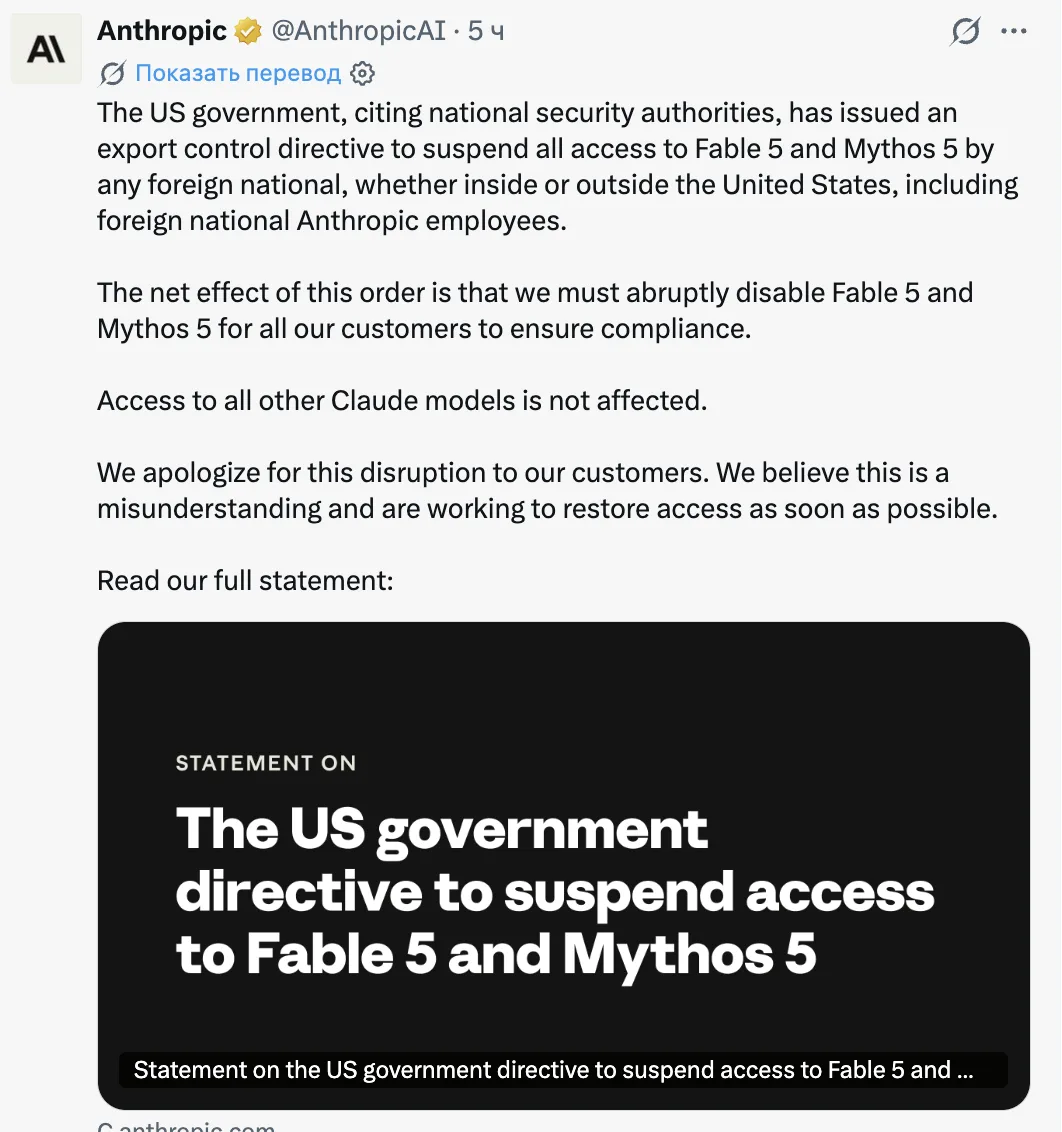The image size is (1062, 1132).
Task: Open the Grok icon beside the more menu
Action: (965, 31)
